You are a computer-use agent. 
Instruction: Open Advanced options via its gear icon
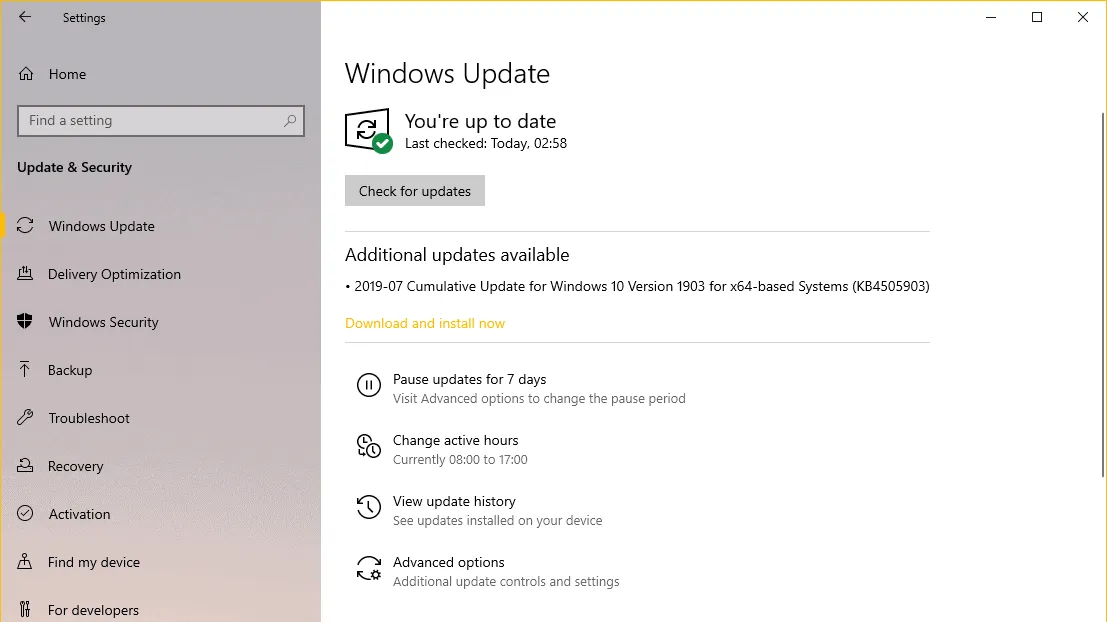coord(369,568)
